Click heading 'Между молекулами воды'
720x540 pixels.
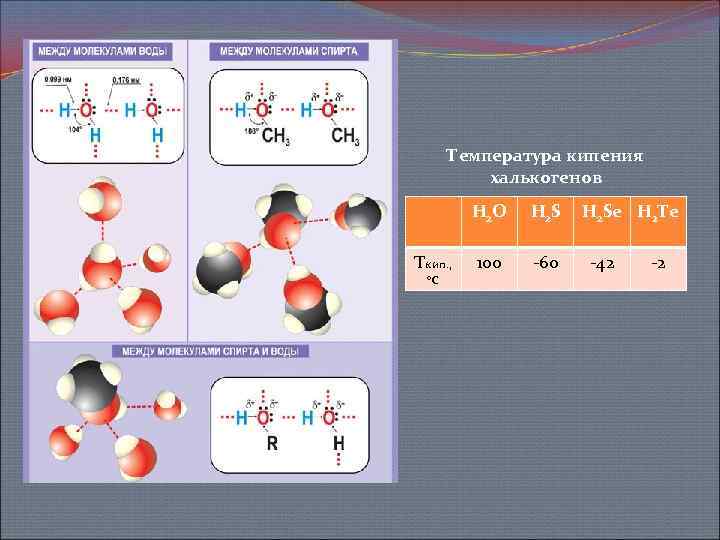click(x=102, y=51)
